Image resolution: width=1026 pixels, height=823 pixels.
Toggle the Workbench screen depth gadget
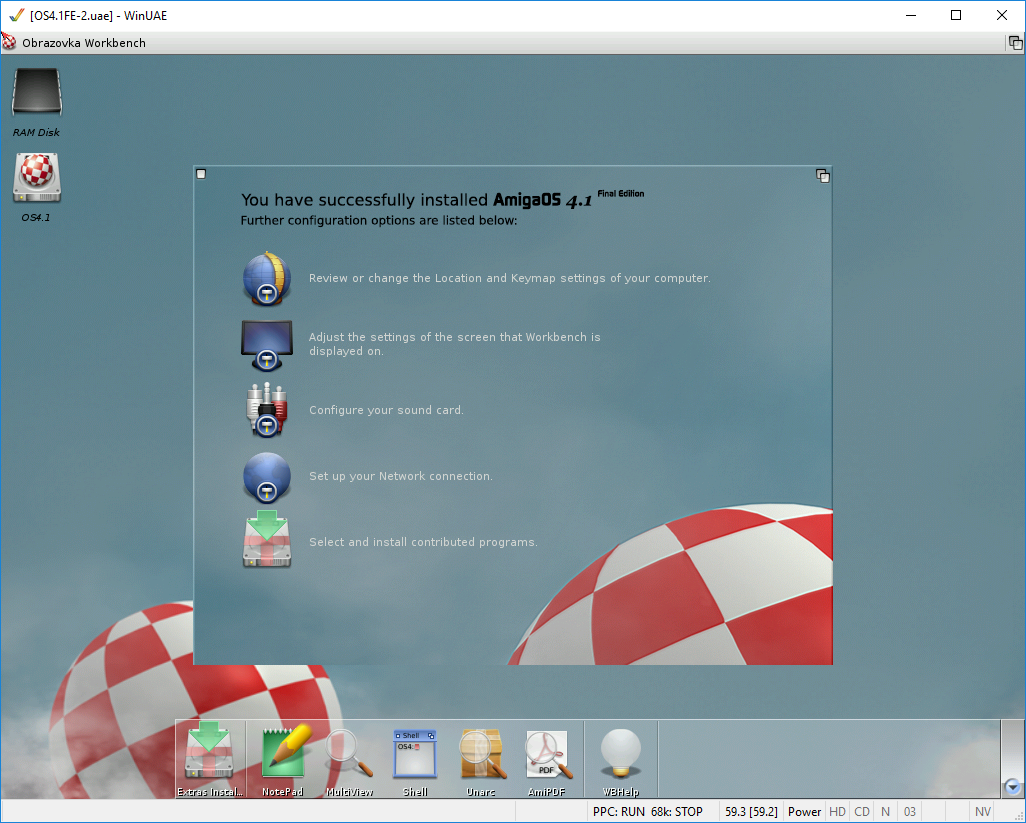point(1015,43)
